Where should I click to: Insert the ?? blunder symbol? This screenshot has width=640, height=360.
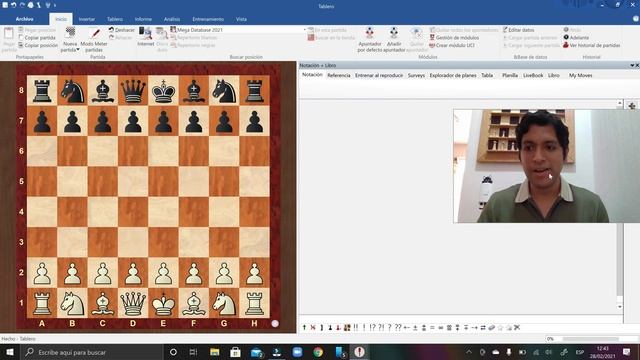pos(398,327)
